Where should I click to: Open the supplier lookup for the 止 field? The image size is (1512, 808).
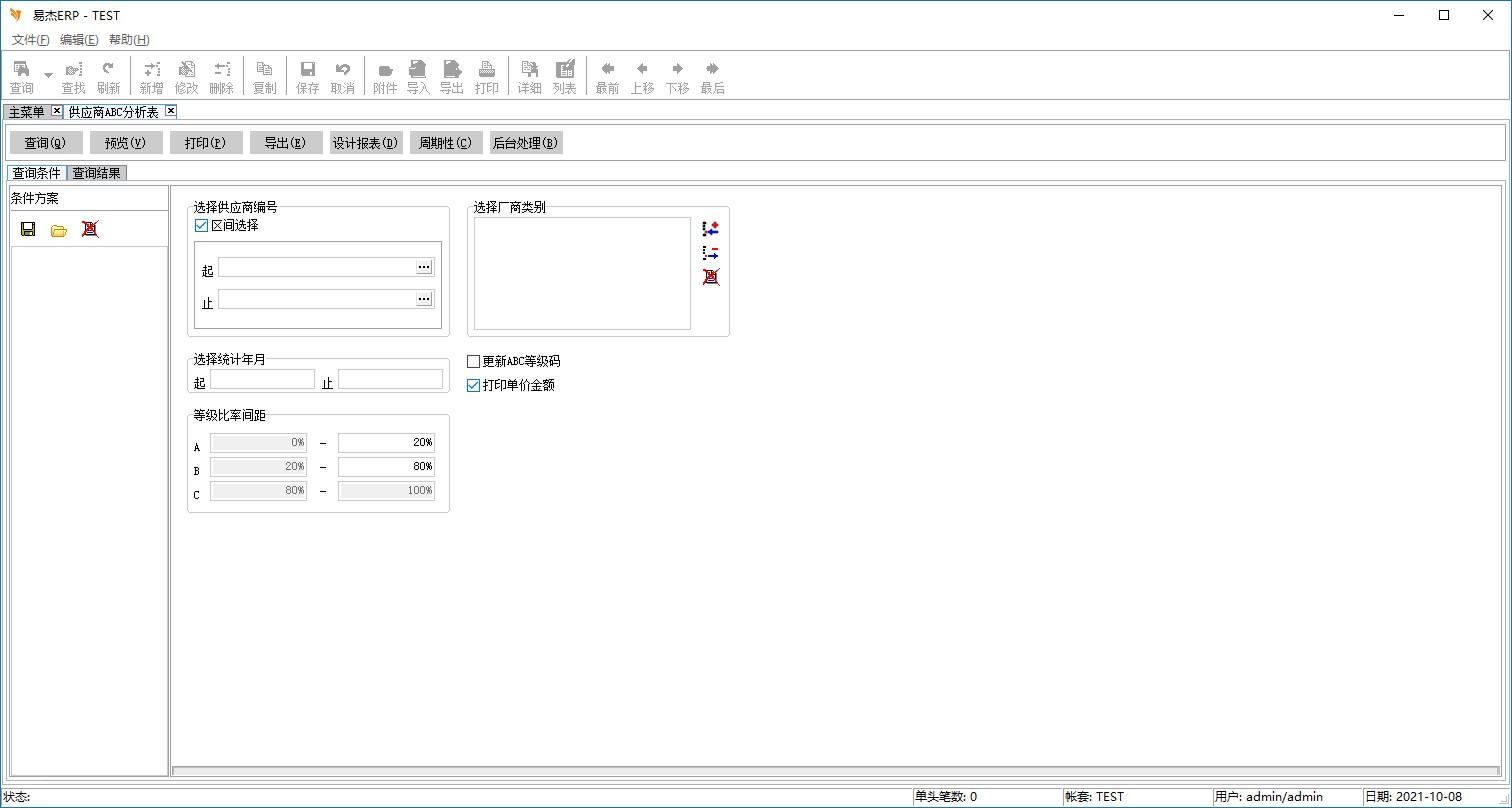coord(424,299)
